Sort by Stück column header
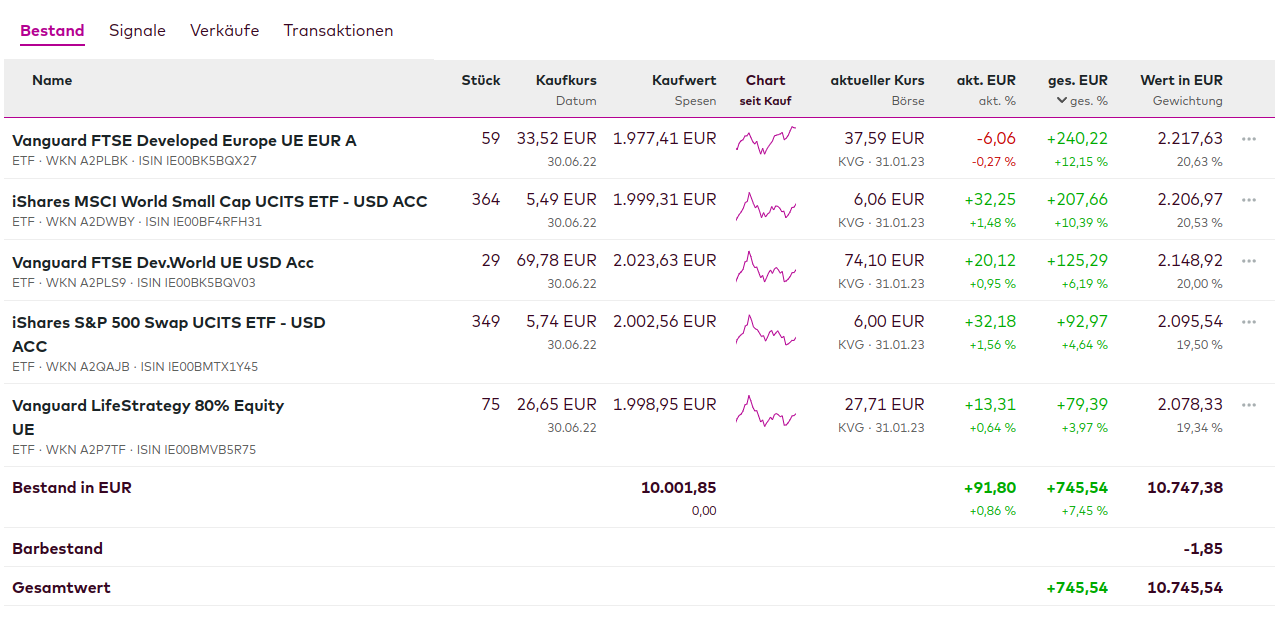The height and width of the screenshot is (630, 1286). pyautogui.click(x=480, y=80)
